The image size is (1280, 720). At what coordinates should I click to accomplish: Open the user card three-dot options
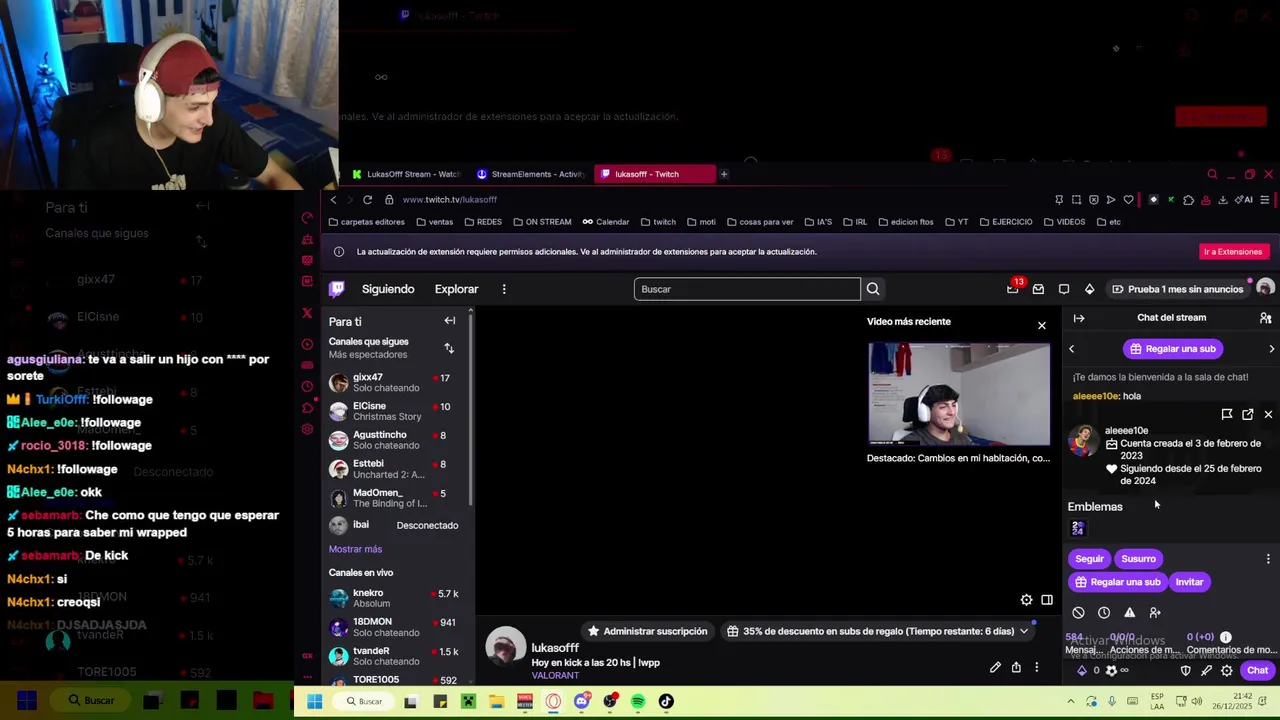click(1268, 559)
